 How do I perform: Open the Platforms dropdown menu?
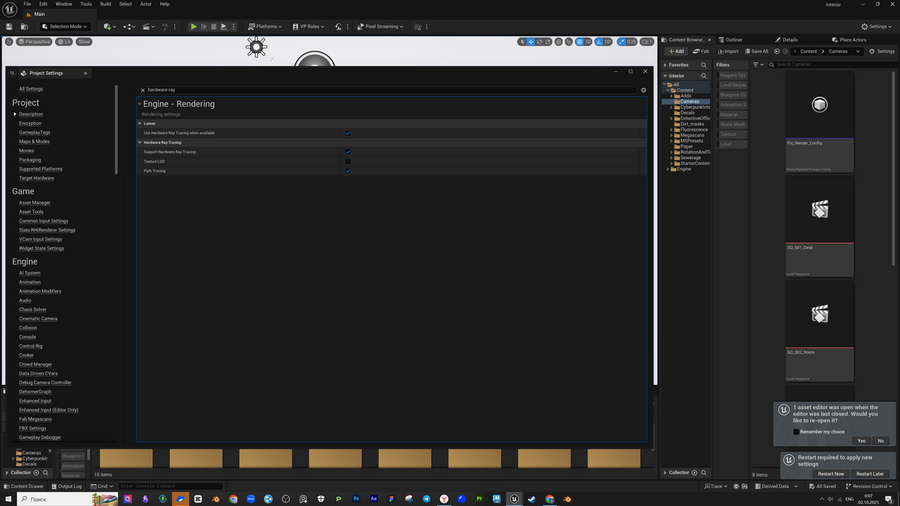click(x=265, y=26)
